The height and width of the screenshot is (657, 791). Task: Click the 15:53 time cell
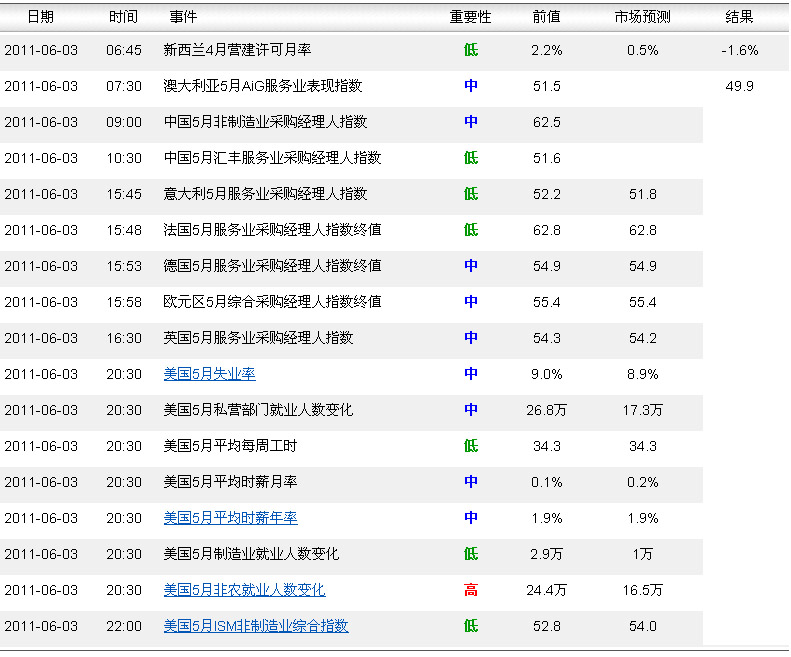[124, 266]
